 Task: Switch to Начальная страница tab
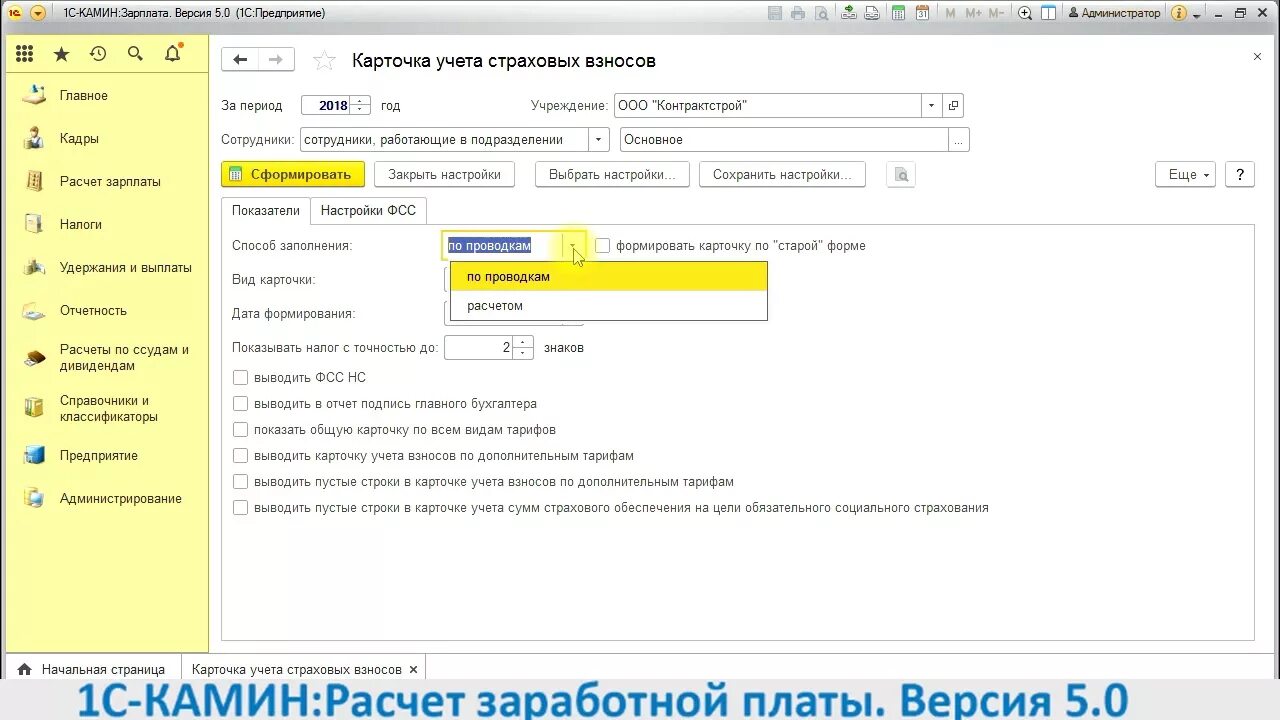point(92,669)
